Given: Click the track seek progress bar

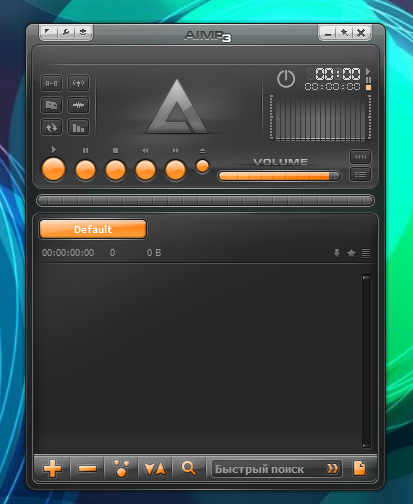Looking at the screenshot, I should point(205,201).
